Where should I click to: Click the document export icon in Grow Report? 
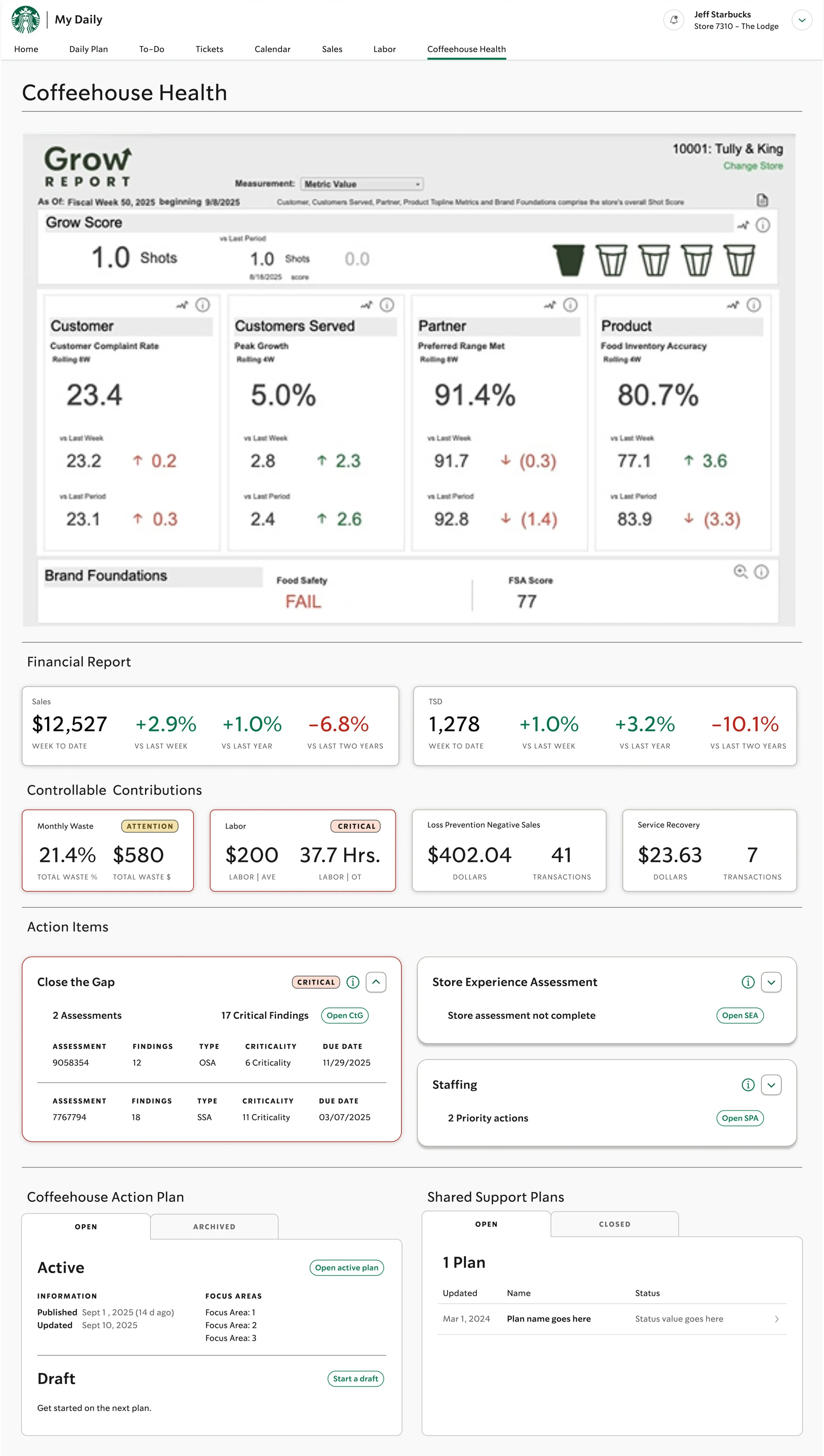click(x=762, y=200)
